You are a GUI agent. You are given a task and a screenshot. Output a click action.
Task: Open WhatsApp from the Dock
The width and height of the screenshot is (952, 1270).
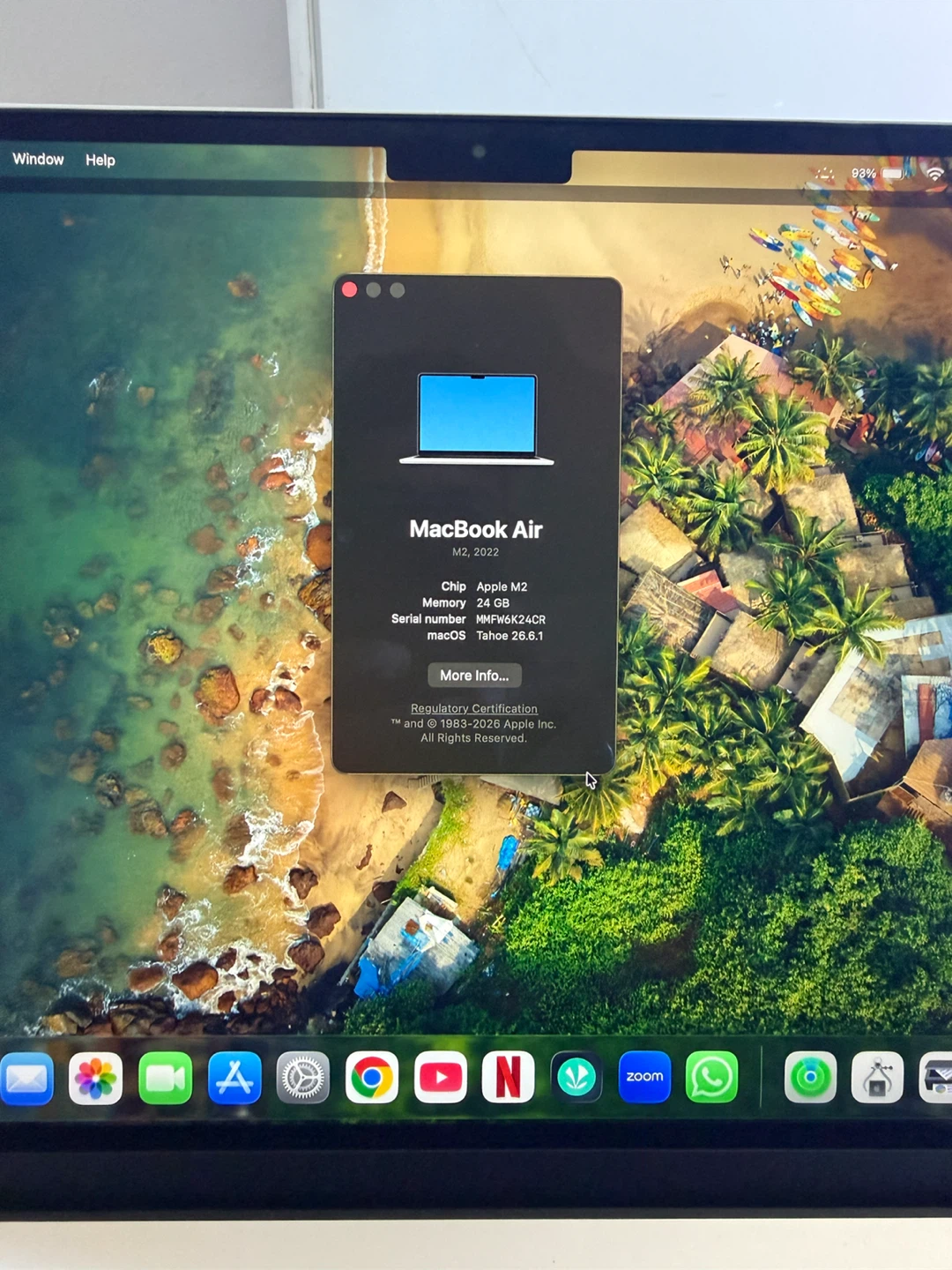point(712,1077)
